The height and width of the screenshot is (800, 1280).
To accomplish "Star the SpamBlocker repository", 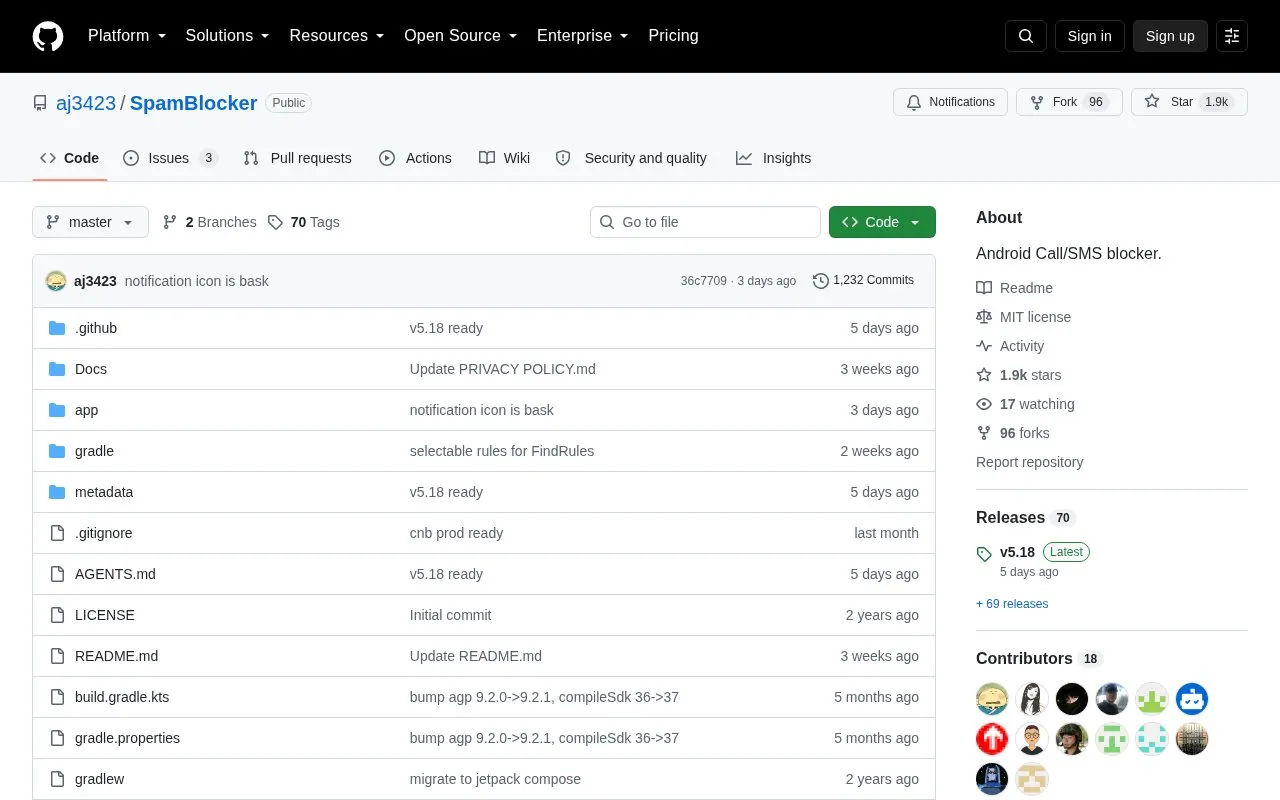I will coord(1189,102).
